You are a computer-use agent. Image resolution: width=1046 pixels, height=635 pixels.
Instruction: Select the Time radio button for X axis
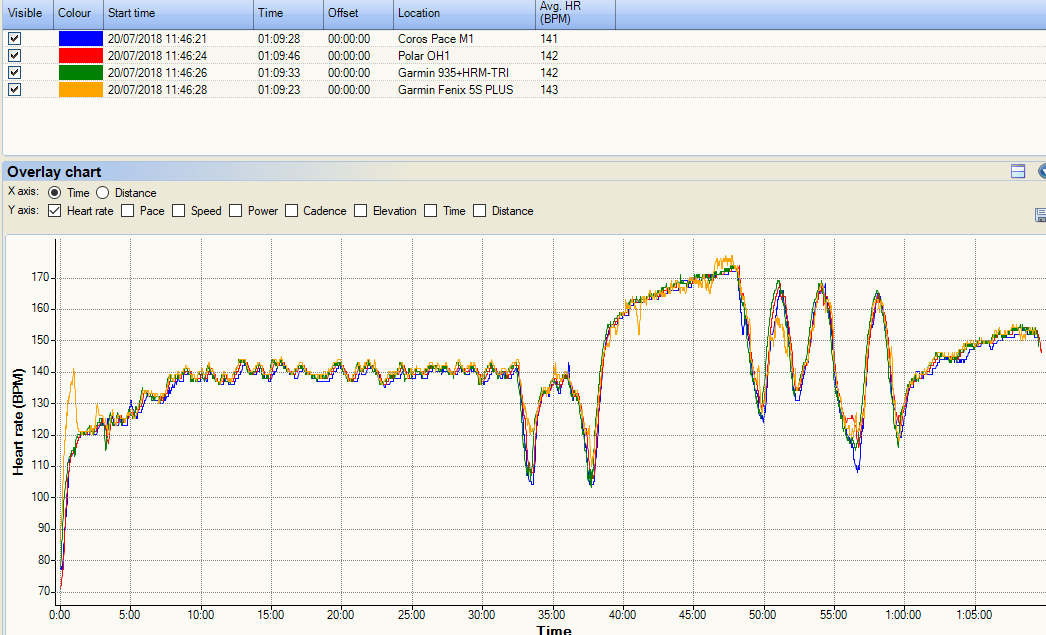[54, 193]
